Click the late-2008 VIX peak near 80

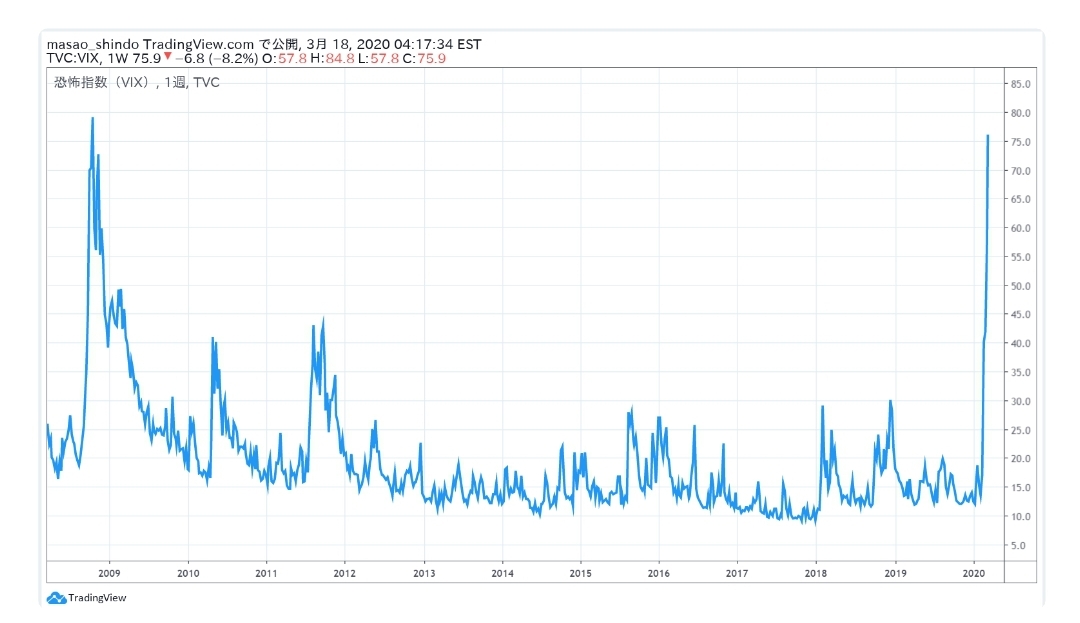pyautogui.click(x=92, y=119)
